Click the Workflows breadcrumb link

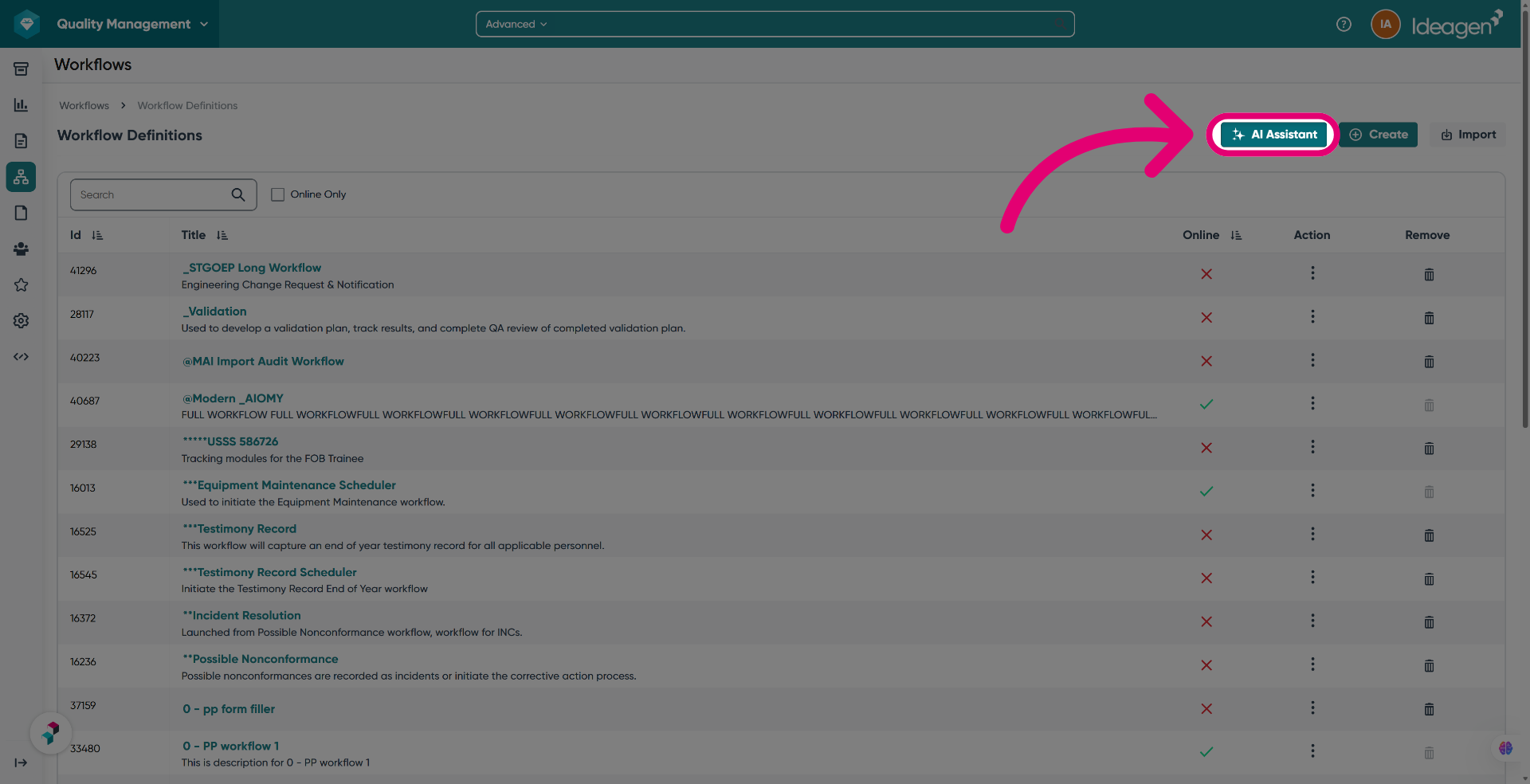coord(84,105)
